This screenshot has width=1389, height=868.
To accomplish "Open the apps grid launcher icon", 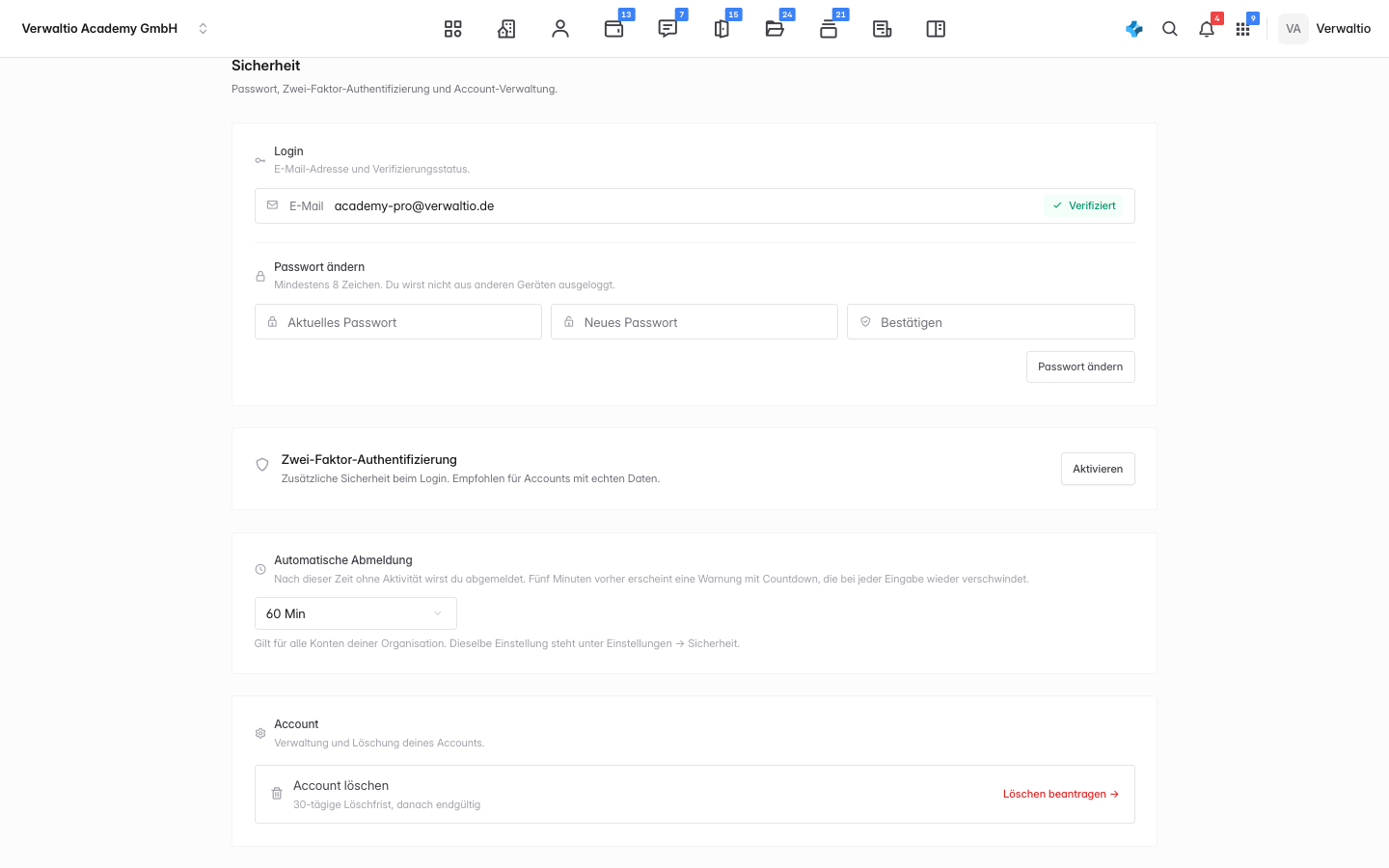I will click(x=1243, y=29).
